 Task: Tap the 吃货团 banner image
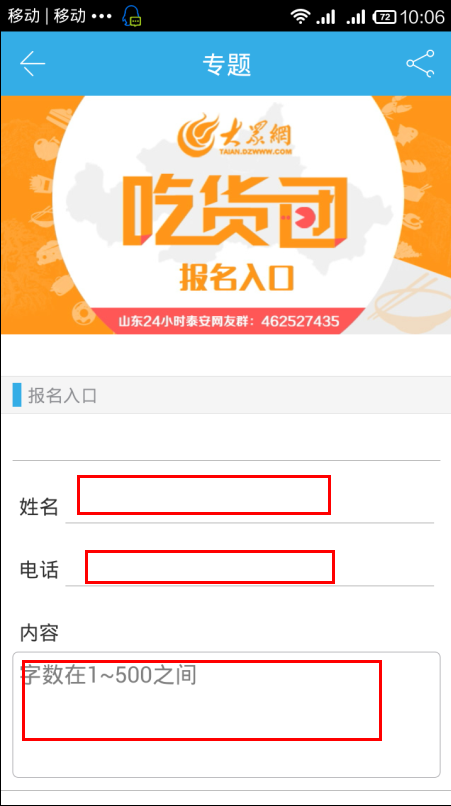[x=226, y=215]
